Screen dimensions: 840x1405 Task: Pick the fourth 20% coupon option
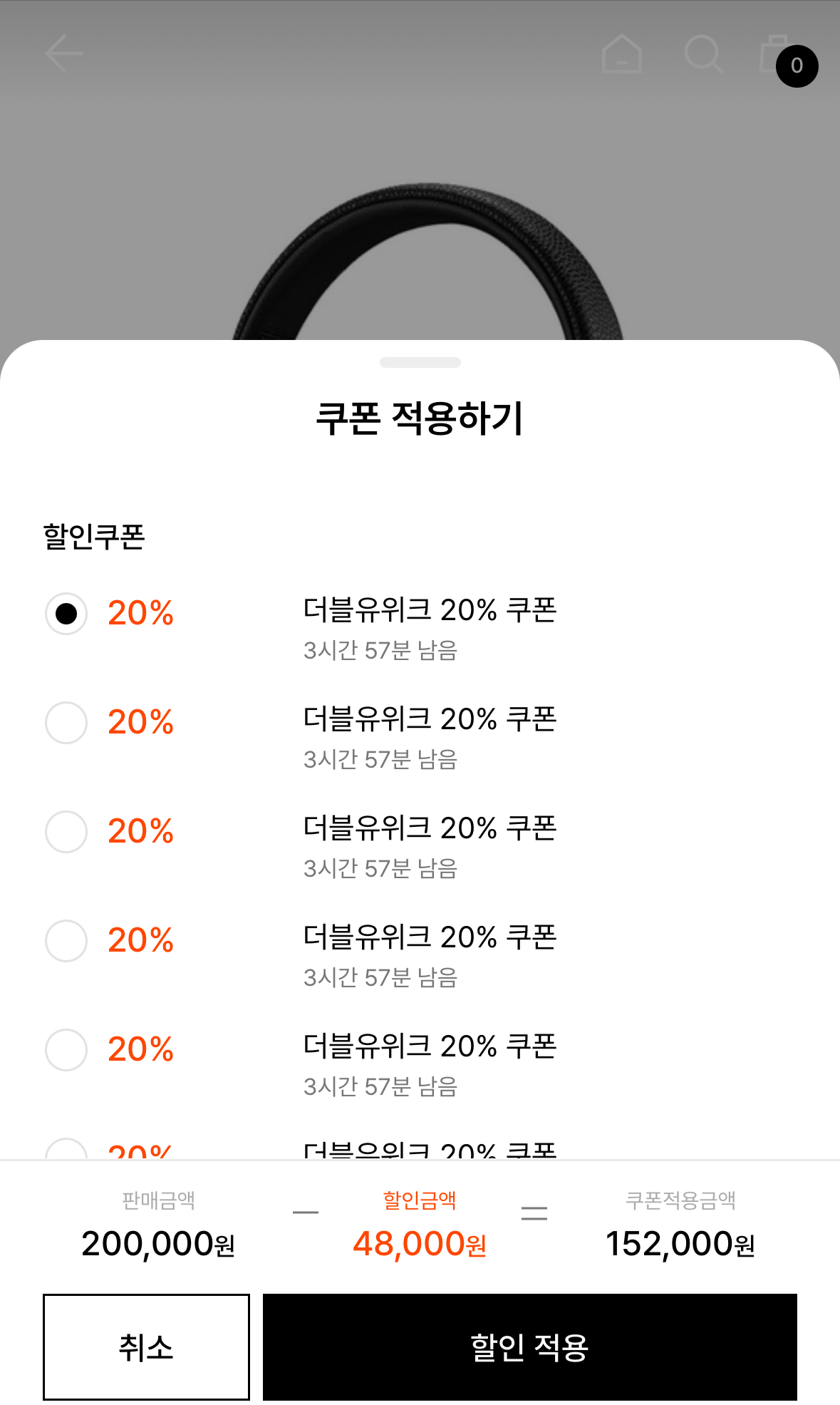click(x=66, y=941)
